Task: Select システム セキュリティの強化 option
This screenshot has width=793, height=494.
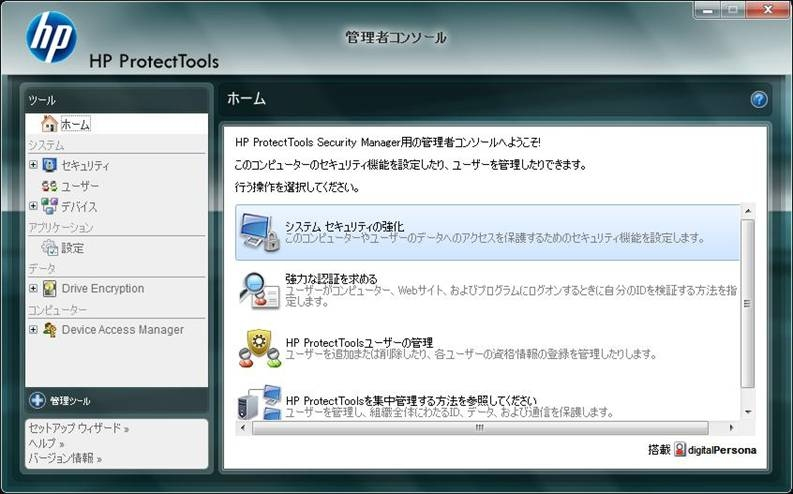Action: (x=488, y=232)
